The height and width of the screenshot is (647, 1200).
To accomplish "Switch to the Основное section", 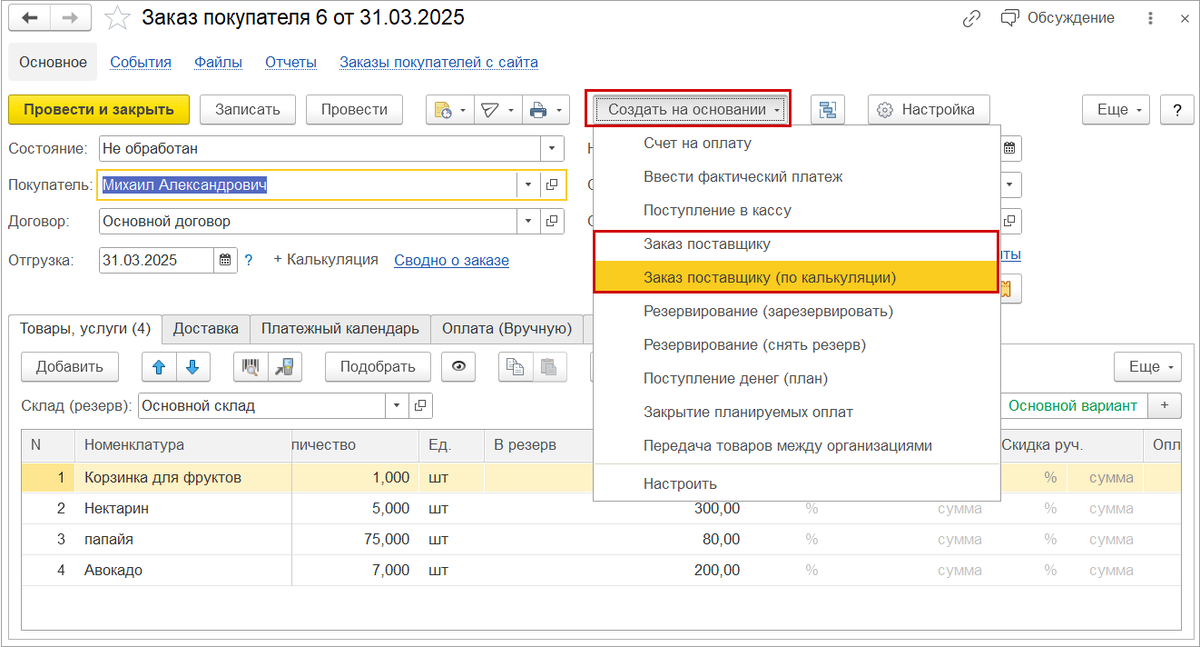I will tap(53, 62).
